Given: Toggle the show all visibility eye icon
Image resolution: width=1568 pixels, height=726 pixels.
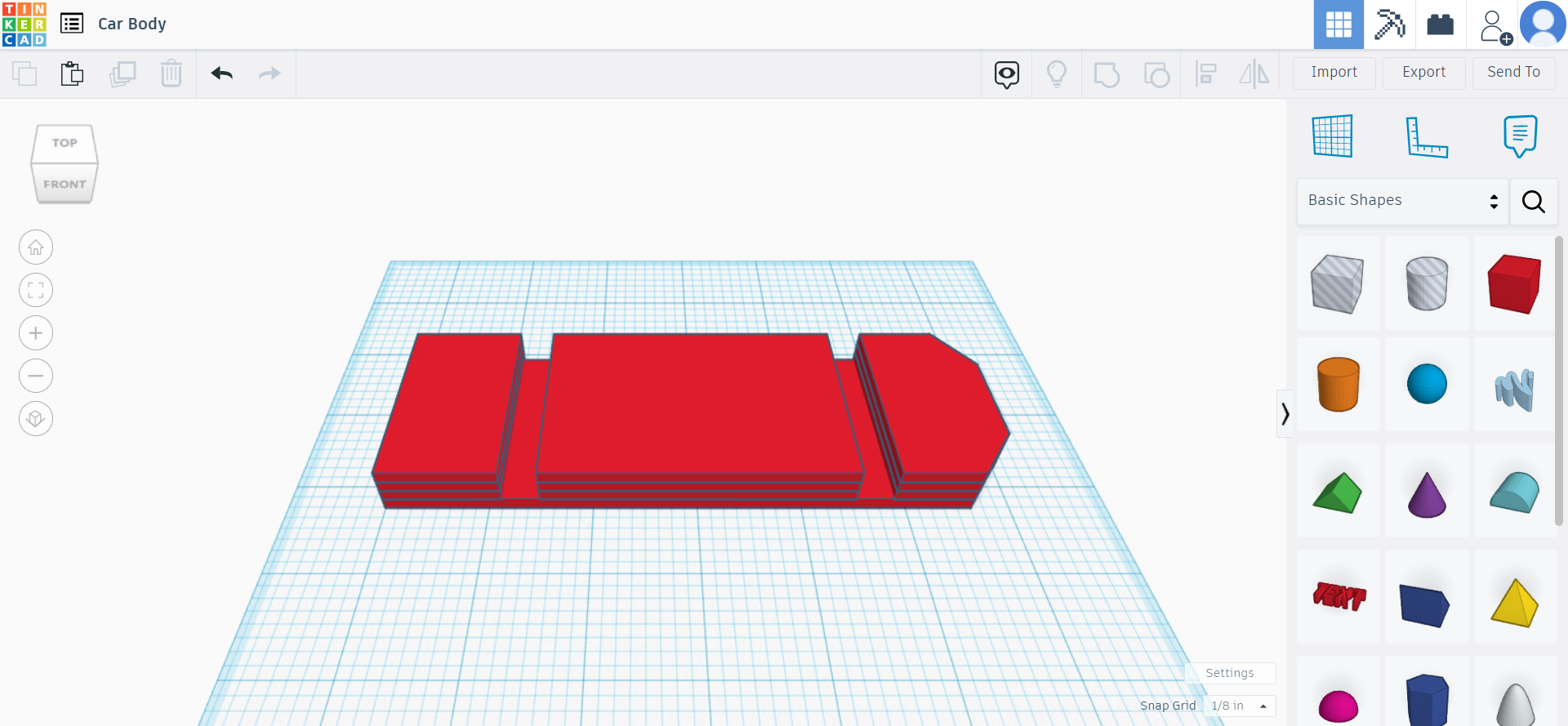Looking at the screenshot, I should coord(1007,74).
